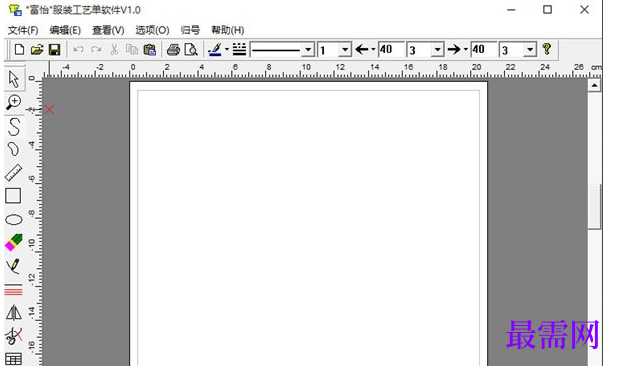Open a file using the folder icon
Screen dimensions: 618x366
pyautogui.click(x=37, y=50)
